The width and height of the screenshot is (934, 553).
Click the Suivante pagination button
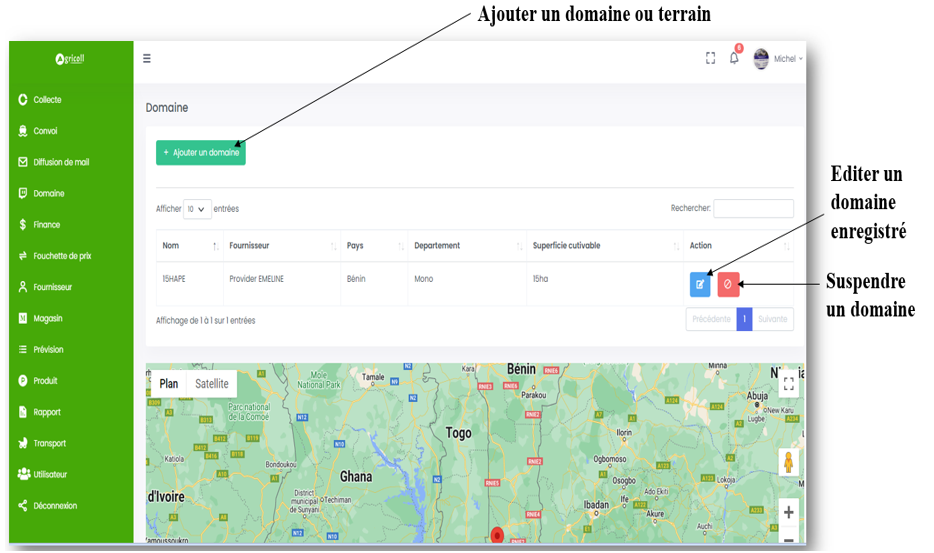[x=772, y=320]
